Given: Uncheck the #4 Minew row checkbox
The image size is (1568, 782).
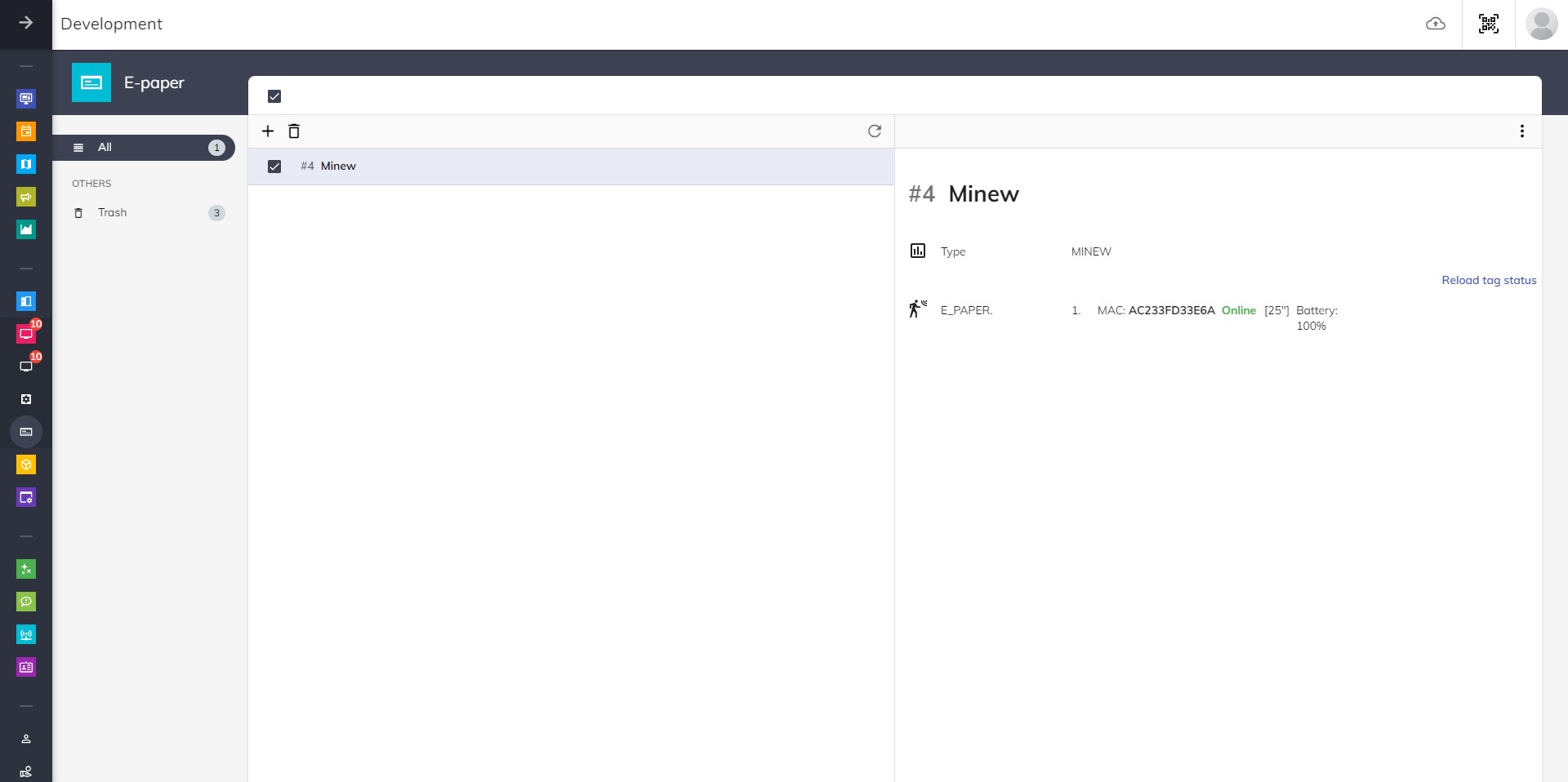Looking at the screenshot, I should coord(274,167).
